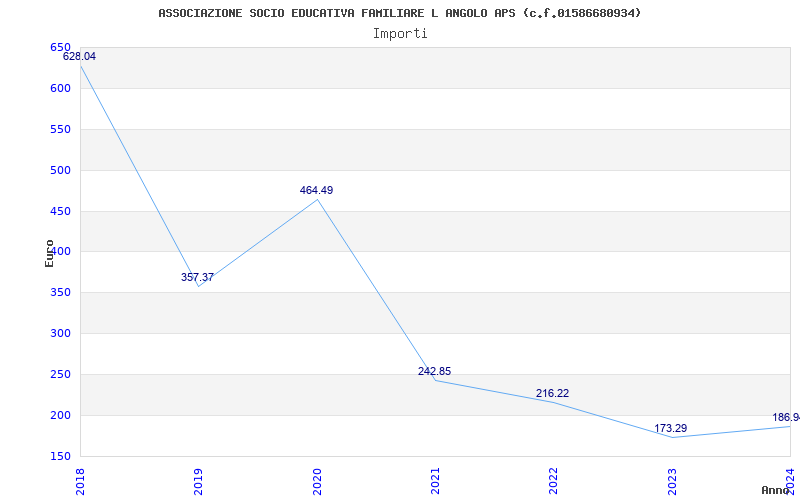Click y-axis value 200
Image resolution: width=800 pixels, height=500 pixels.
click(x=60, y=415)
